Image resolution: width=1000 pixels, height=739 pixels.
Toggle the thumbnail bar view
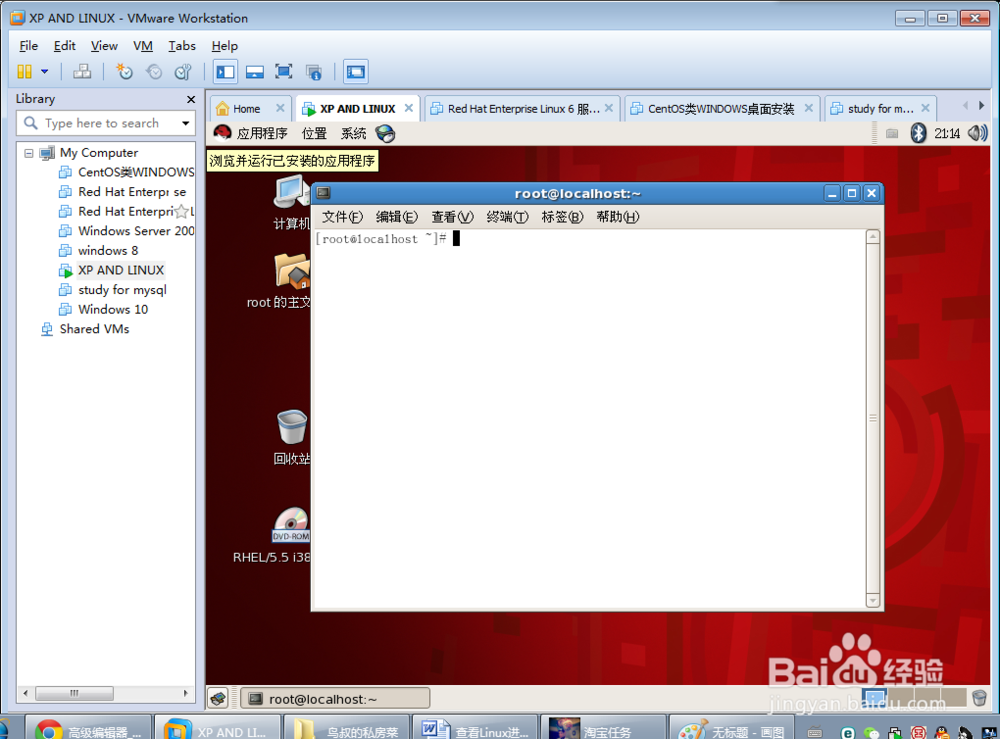pos(254,71)
